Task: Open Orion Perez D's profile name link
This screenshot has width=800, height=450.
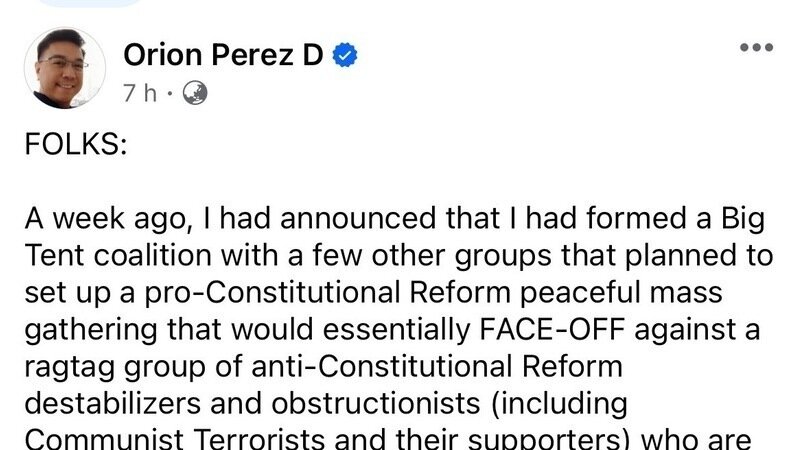Action: (222, 56)
